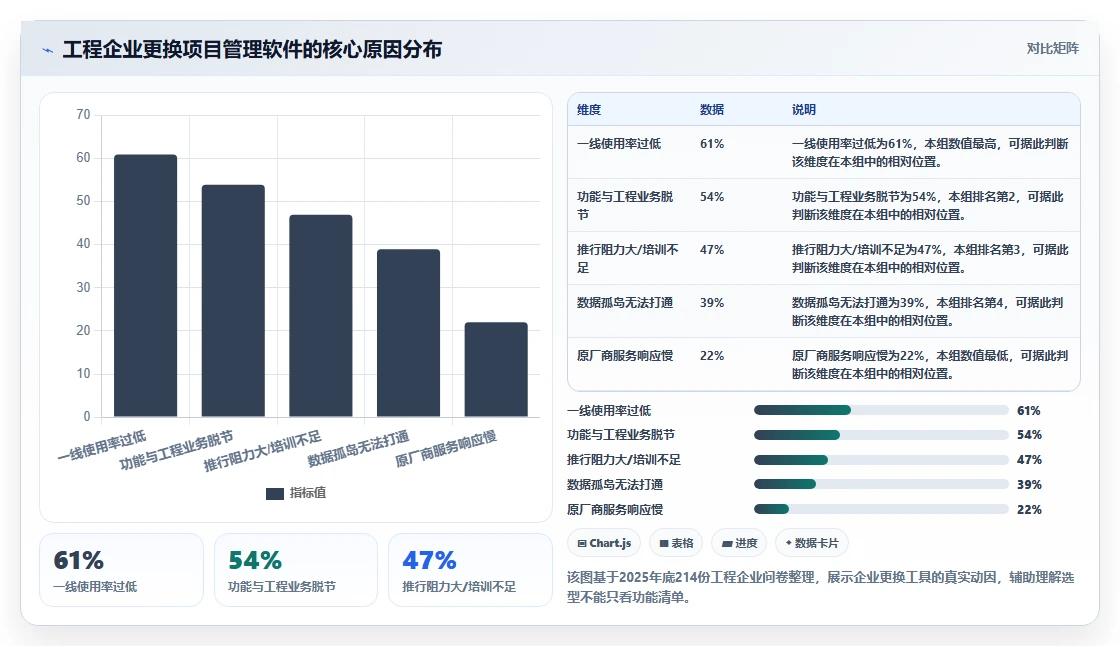Click the 61% value in the table
Image resolution: width=1120 pixels, height=646 pixels.
[x=712, y=144]
